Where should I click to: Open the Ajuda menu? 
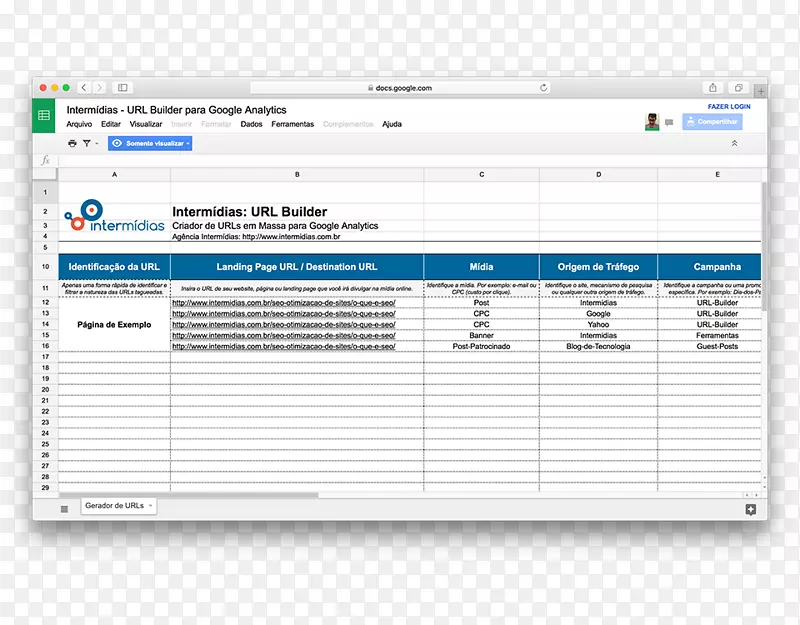click(392, 124)
